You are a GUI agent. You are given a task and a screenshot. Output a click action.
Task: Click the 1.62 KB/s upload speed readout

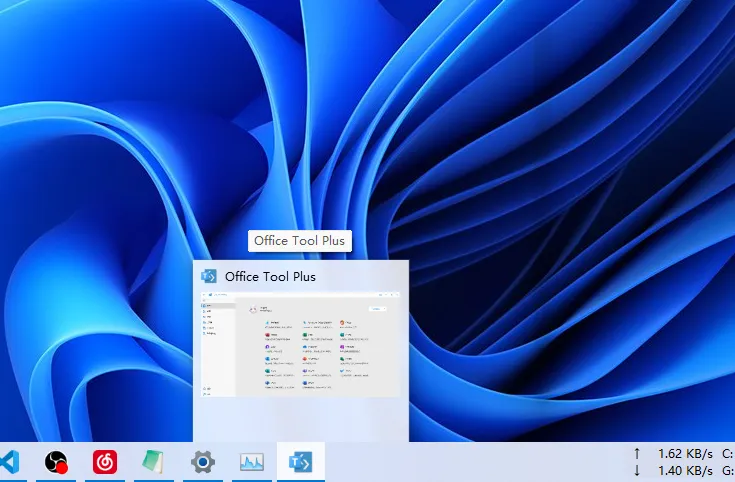click(685, 453)
